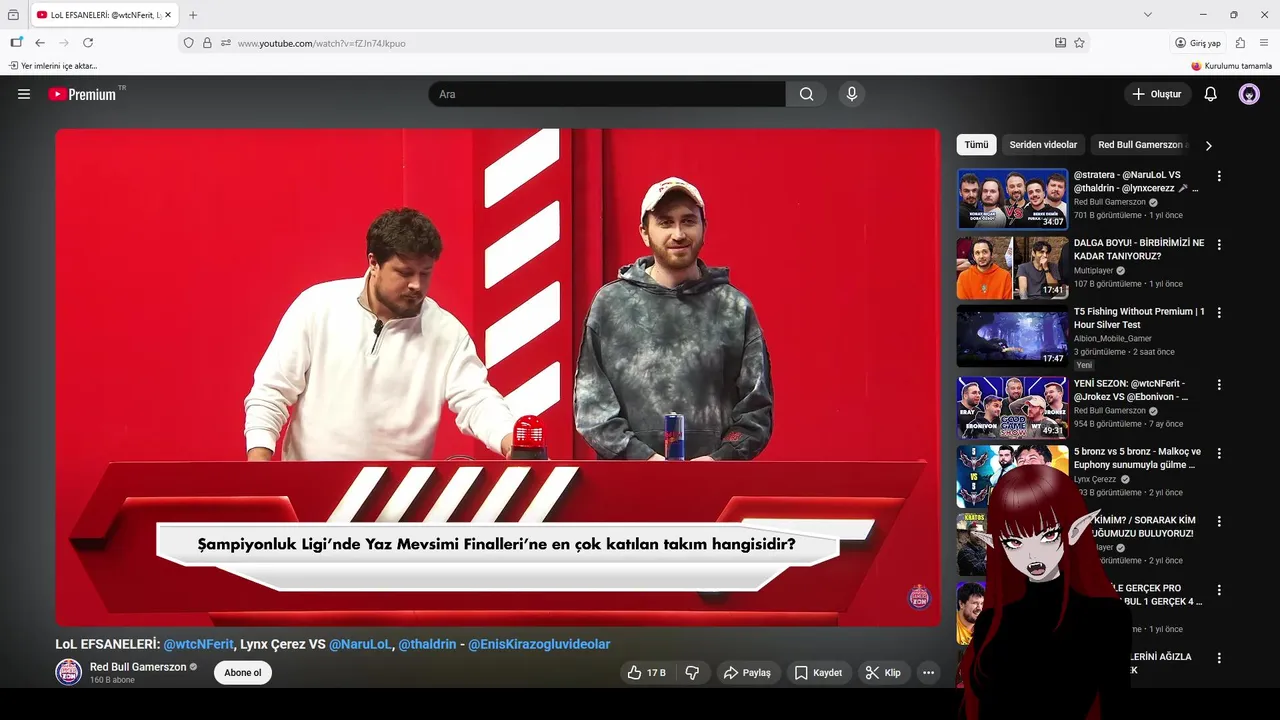The image size is (1280, 720).
Task: Open the @wtcNFerit mention link in title
Action: [199, 644]
